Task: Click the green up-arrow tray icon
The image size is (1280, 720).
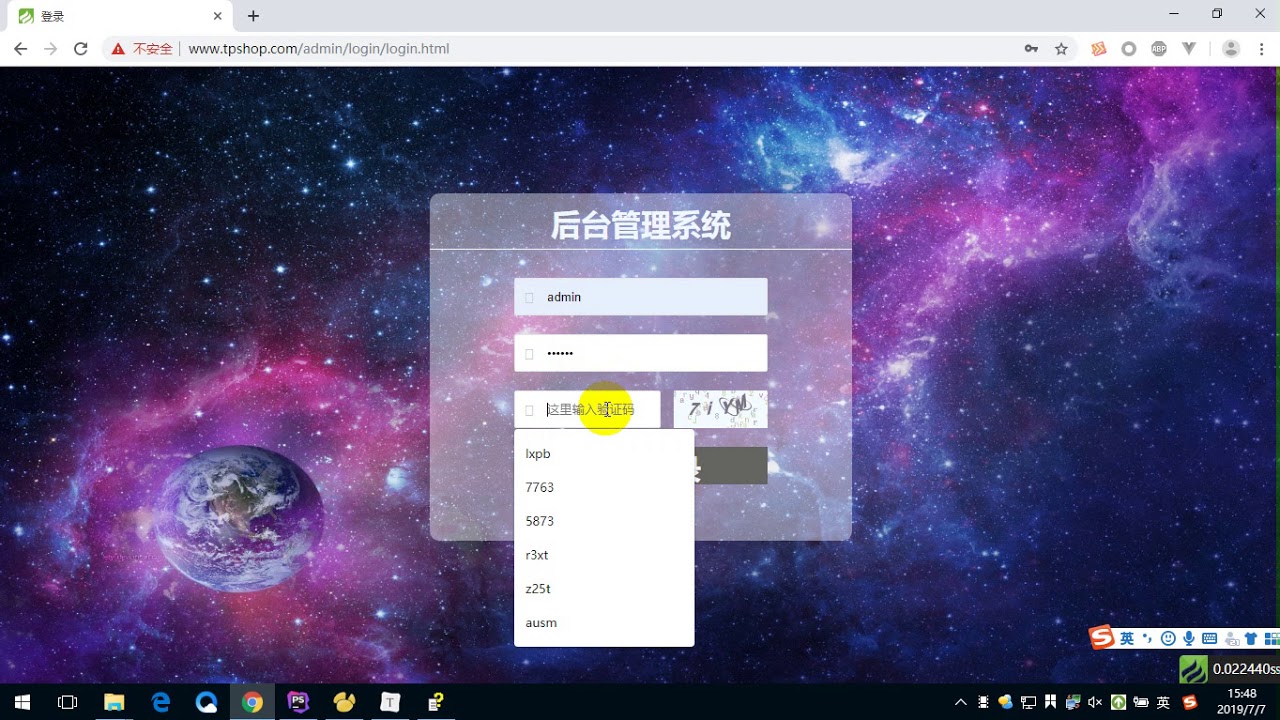Action: 1118,702
